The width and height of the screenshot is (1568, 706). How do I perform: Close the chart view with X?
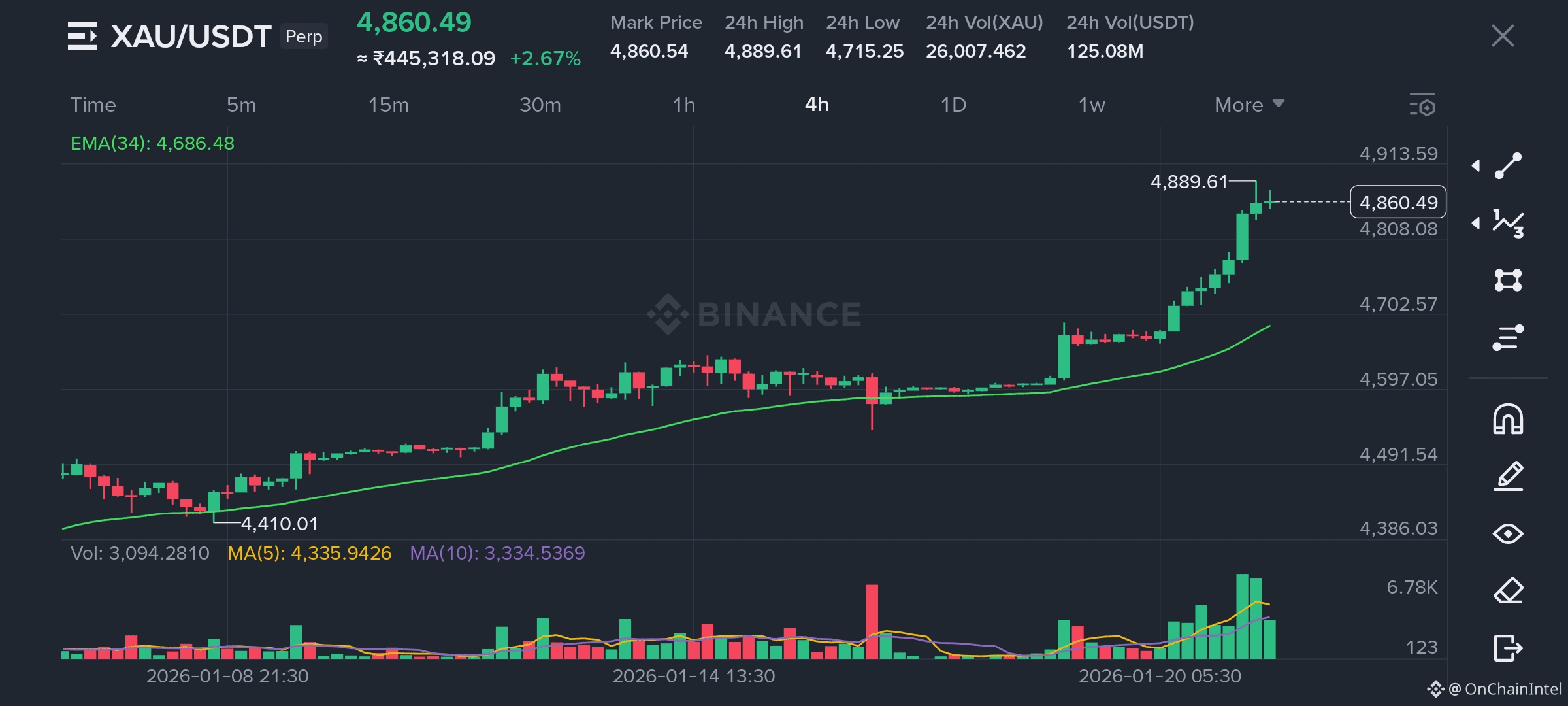coord(1503,36)
